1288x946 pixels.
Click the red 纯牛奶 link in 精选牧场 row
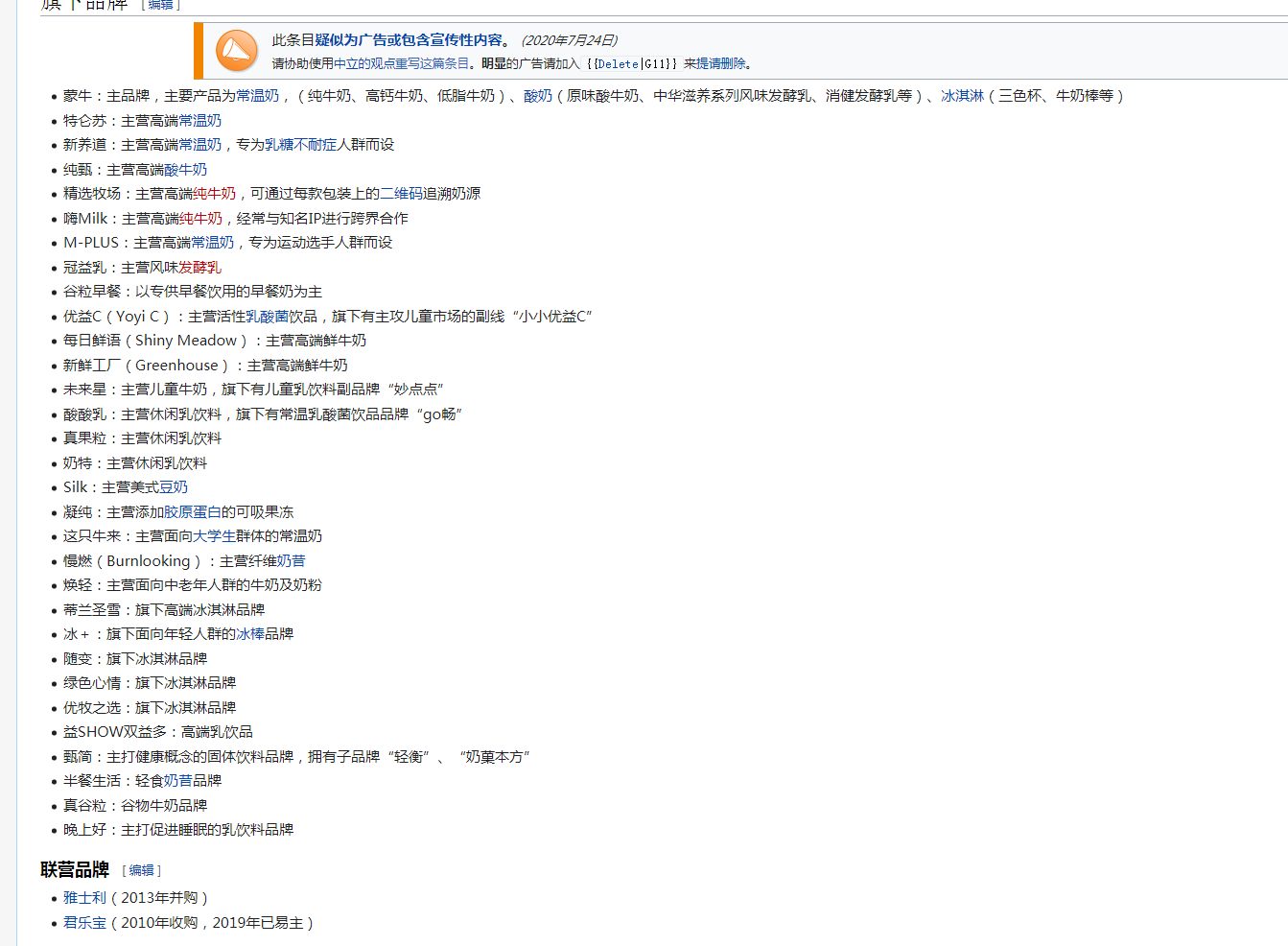point(214,194)
